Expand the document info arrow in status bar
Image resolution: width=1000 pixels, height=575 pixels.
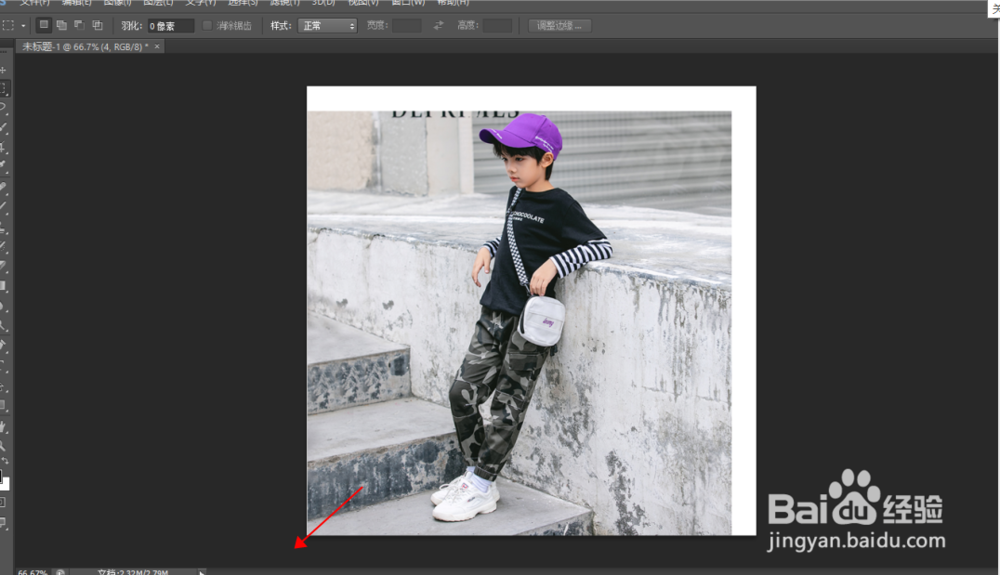pyautogui.click(x=202, y=572)
